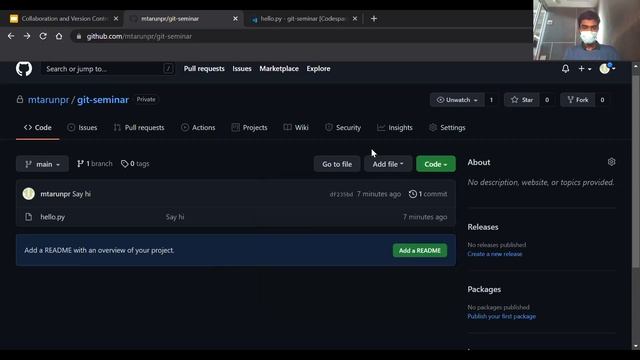Image resolution: width=640 pixels, height=360 pixels.
Task: Select the Code tab
Action: tap(38, 128)
